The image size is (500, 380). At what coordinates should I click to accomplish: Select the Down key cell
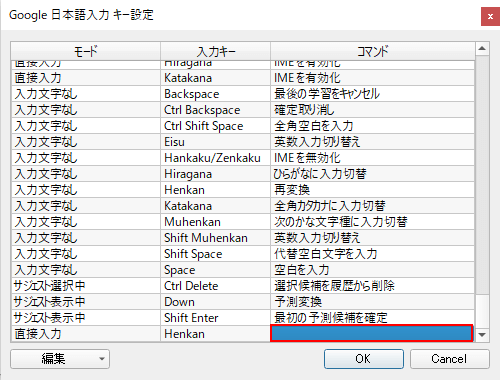click(215, 302)
